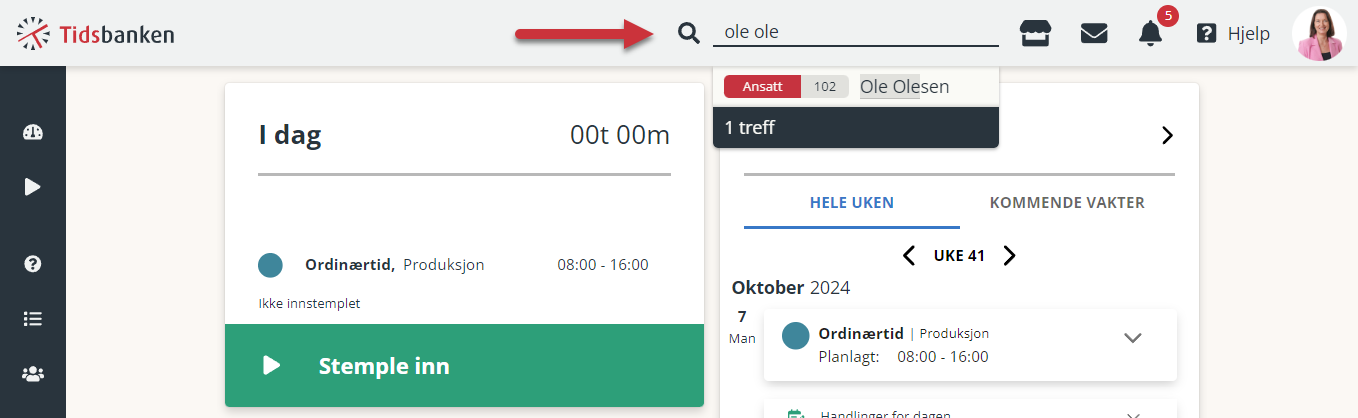Screen dimensions: 1358x418
Task: Switch to Hele uken tab
Action: click(x=852, y=203)
